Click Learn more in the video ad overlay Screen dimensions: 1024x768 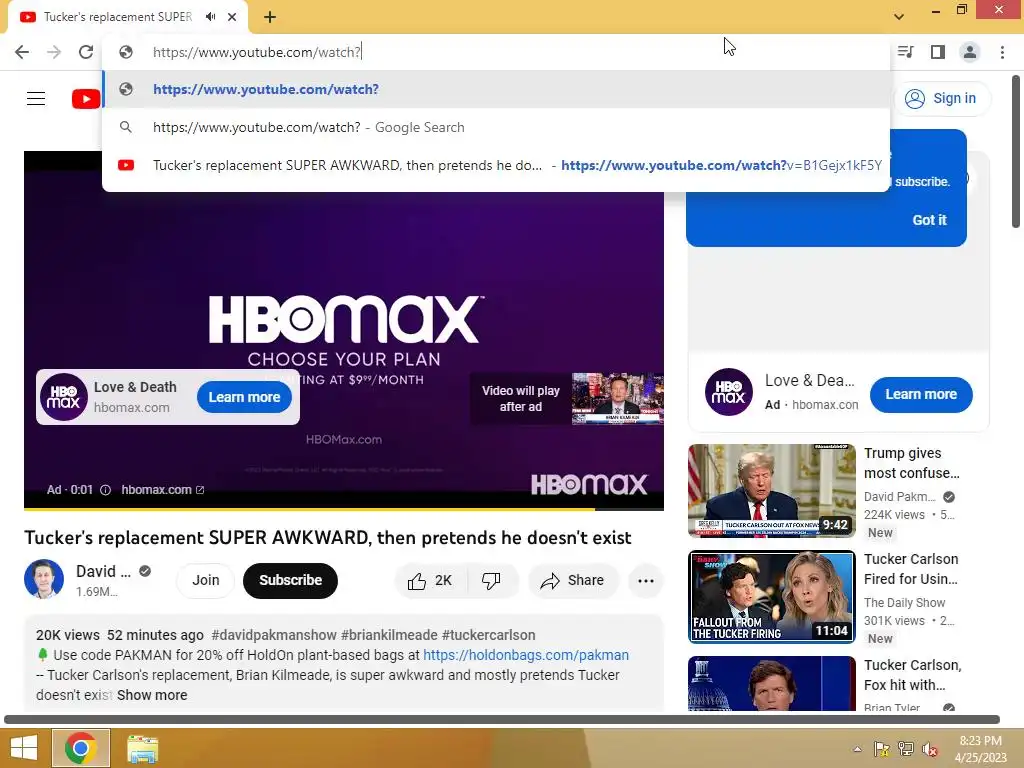244,397
